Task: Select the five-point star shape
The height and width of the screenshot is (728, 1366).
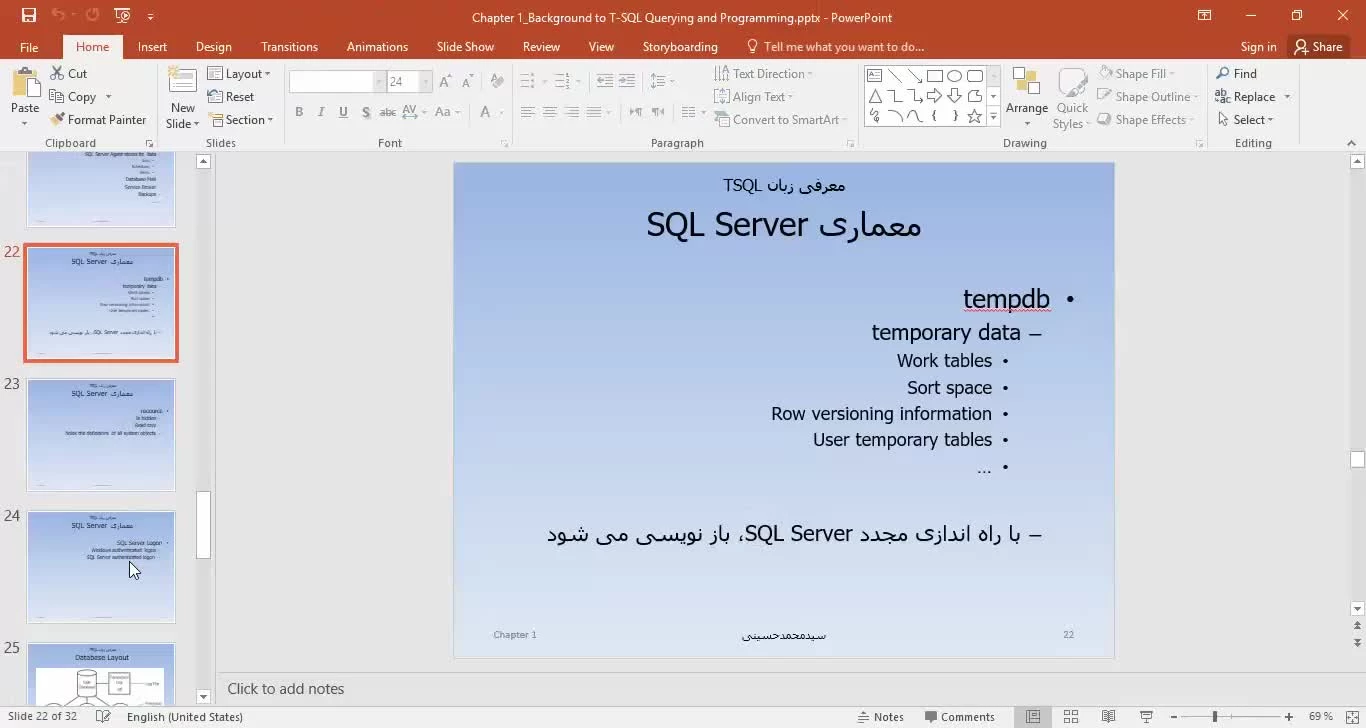Action: [975, 116]
